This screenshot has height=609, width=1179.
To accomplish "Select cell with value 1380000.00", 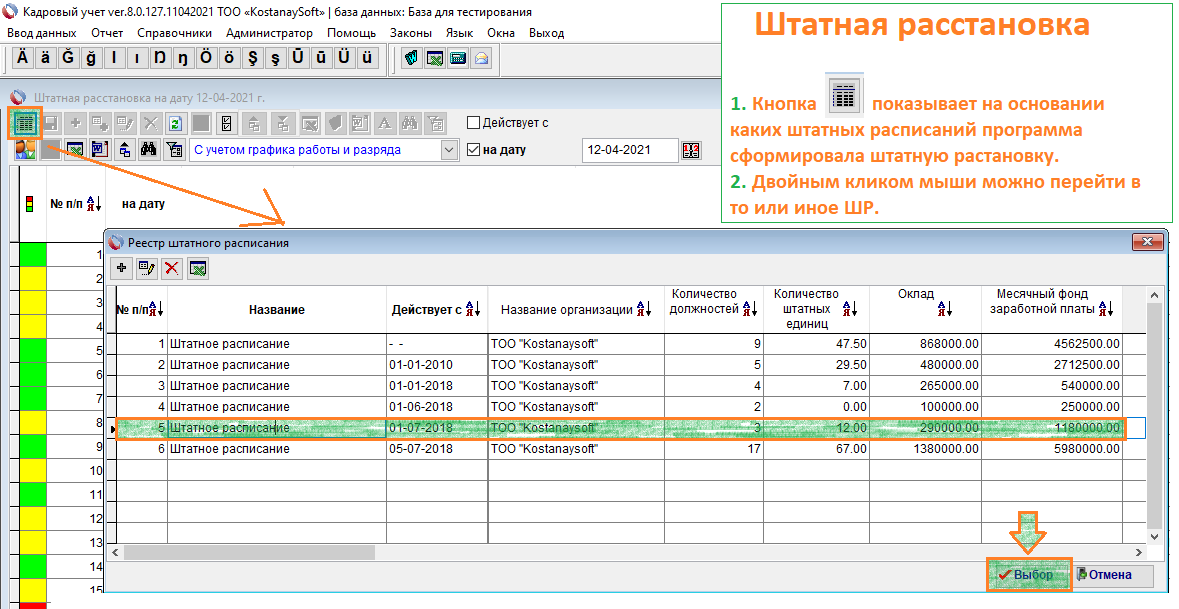I will pos(926,449).
